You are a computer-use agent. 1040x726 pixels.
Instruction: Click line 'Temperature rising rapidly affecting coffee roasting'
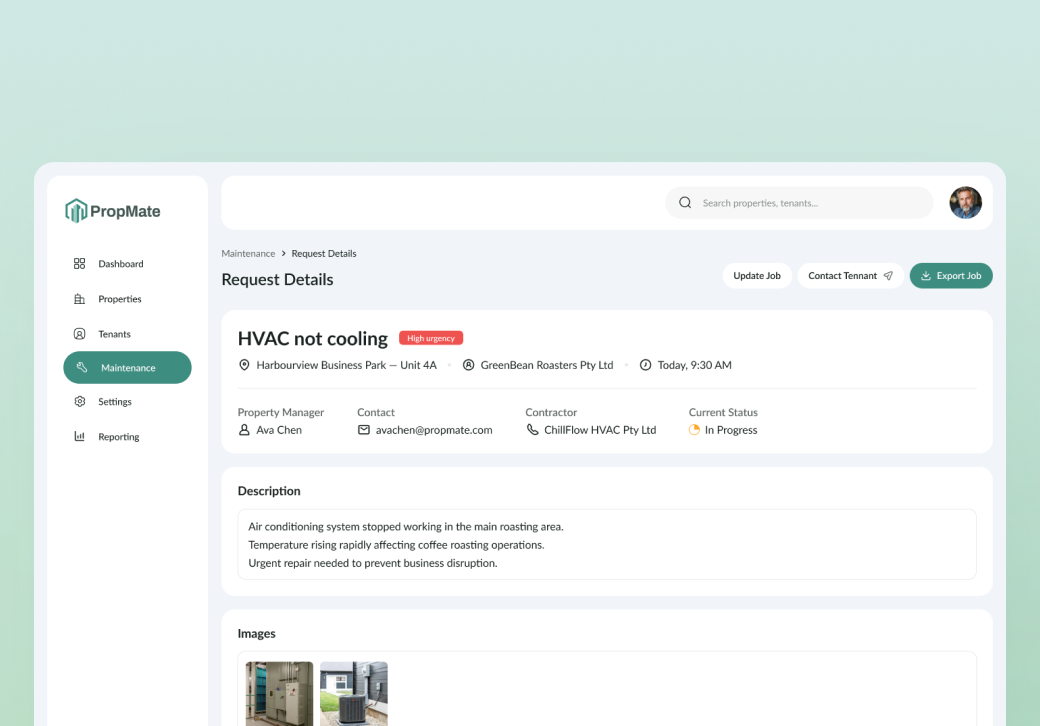click(396, 545)
